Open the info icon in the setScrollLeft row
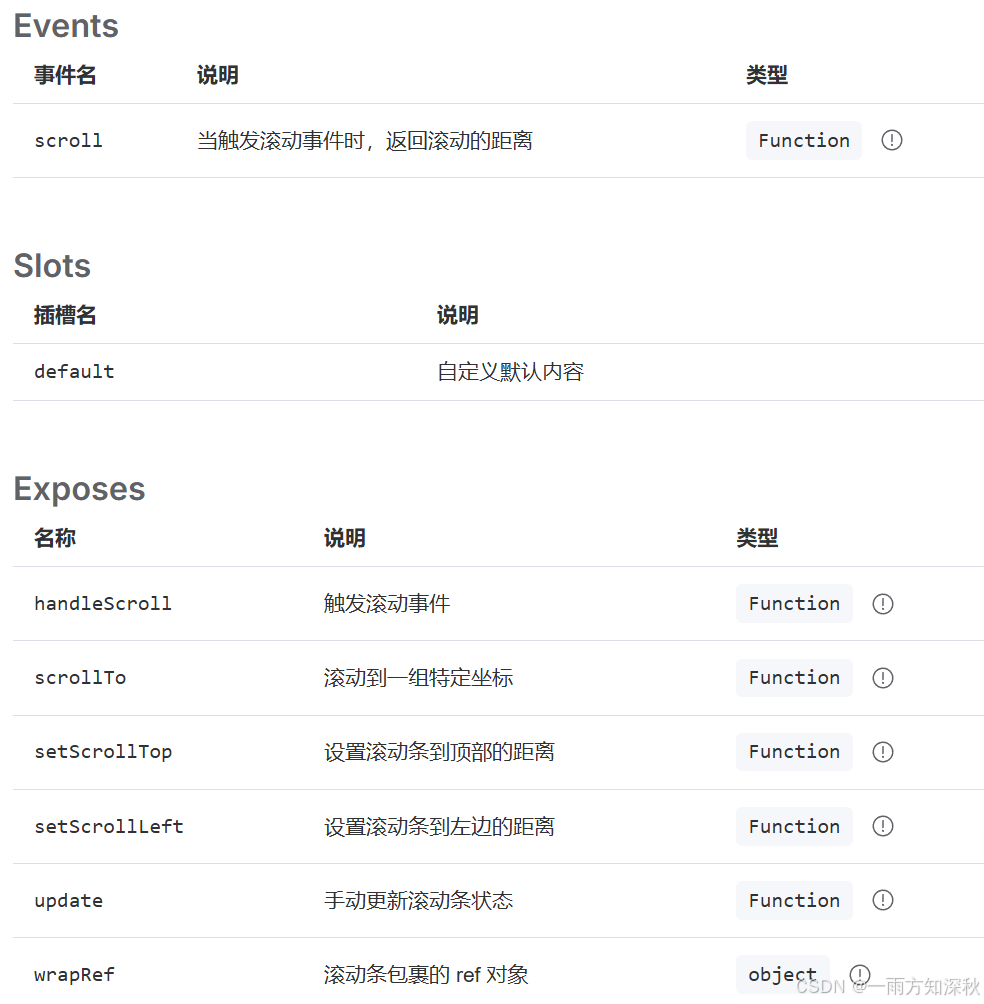This screenshot has width=984, height=1004. pyautogui.click(x=882, y=826)
